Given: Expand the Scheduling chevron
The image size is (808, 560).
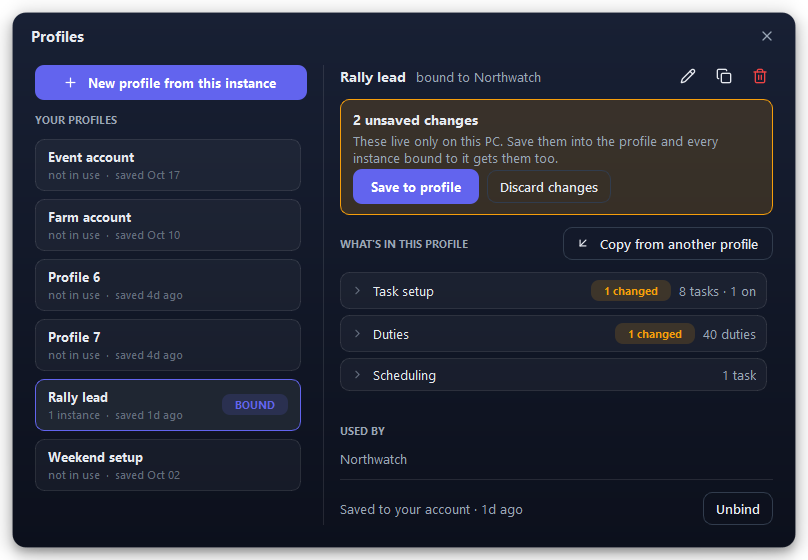Looking at the screenshot, I should click(357, 375).
